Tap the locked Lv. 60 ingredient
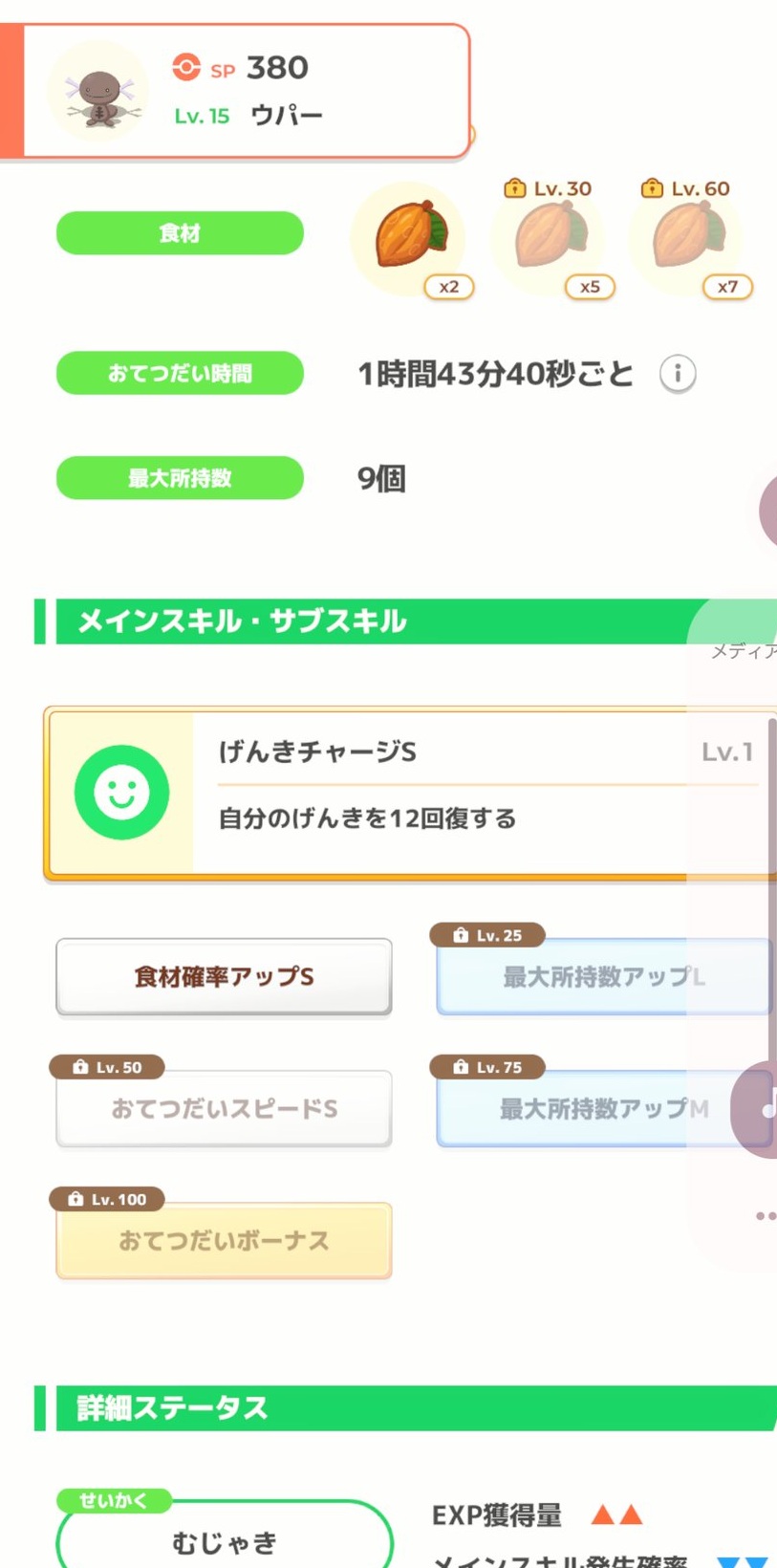The width and height of the screenshot is (777, 1568). point(687,237)
